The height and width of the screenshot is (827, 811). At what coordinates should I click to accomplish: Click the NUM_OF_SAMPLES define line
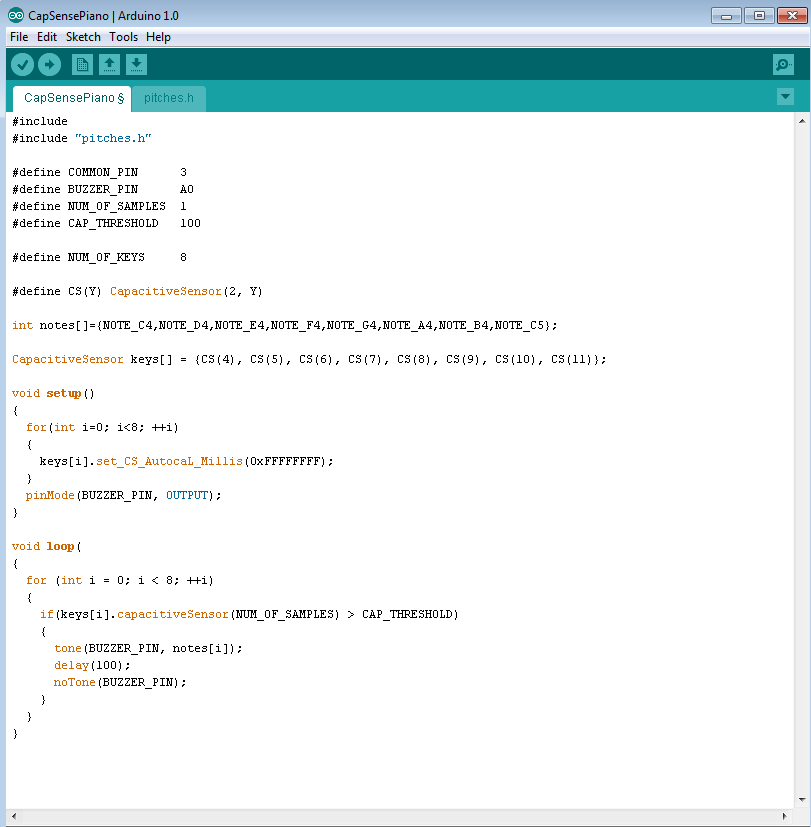pyautogui.click(x=99, y=206)
